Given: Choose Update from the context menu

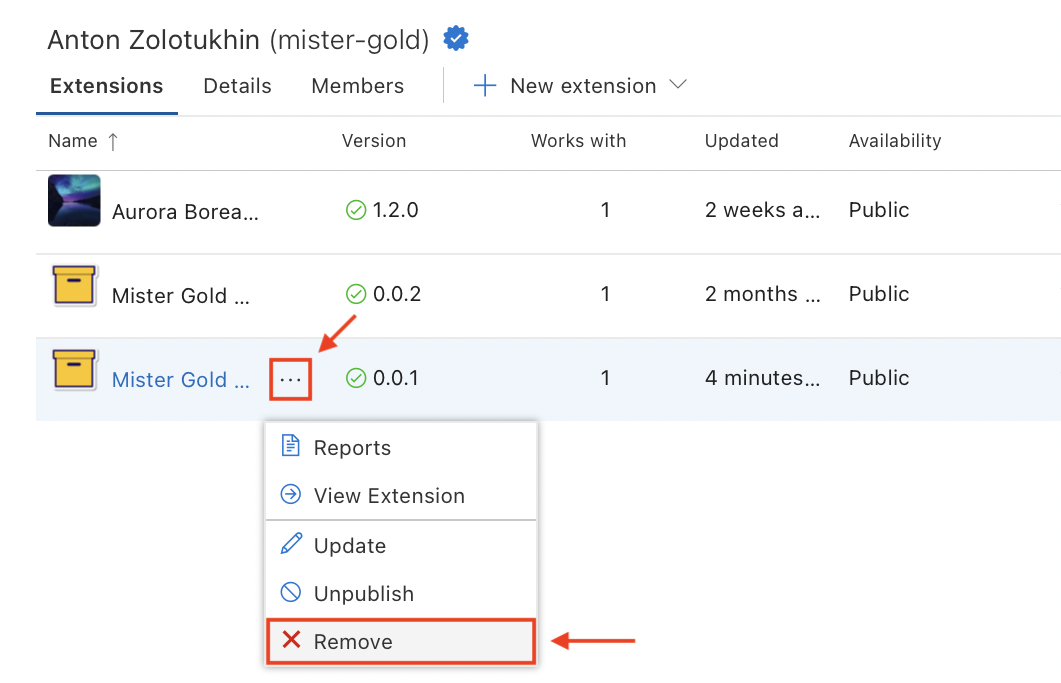Looking at the screenshot, I should [x=401, y=546].
